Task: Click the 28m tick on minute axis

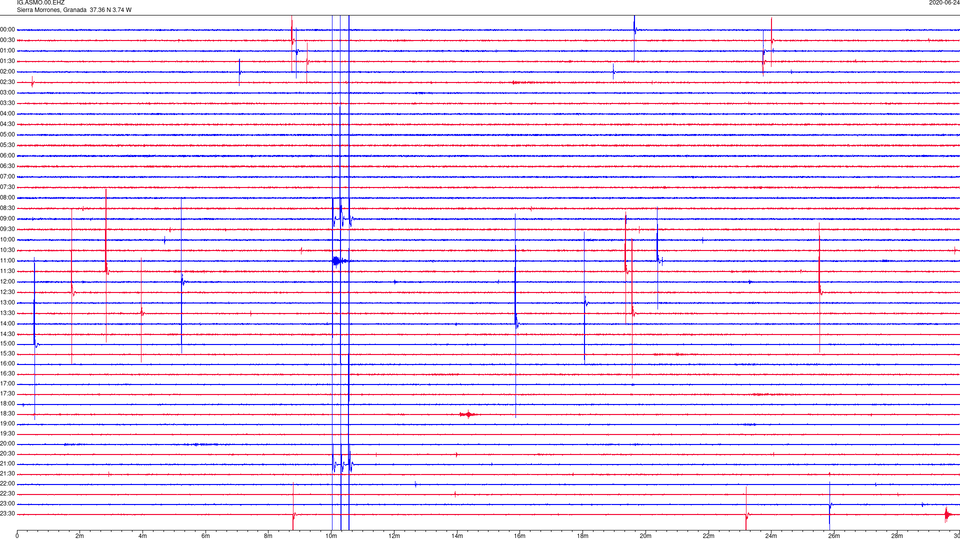Action: coord(897,536)
